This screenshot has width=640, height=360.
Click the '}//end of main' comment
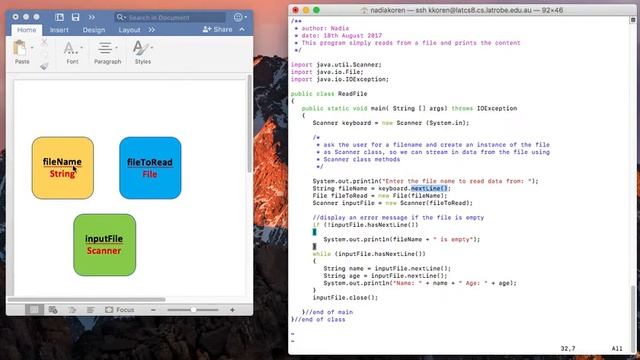tap(327, 312)
